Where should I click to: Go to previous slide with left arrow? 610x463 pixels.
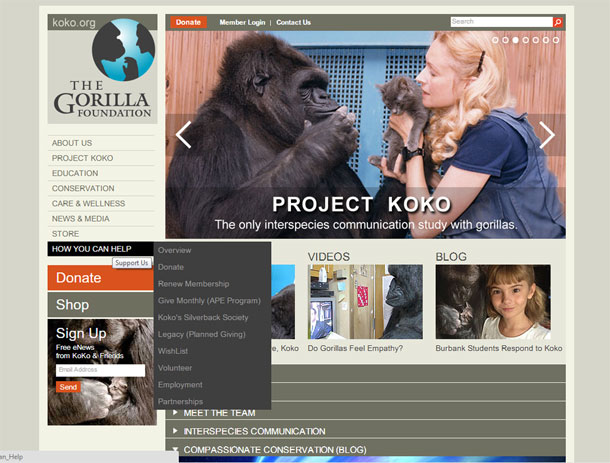click(x=183, y=135)
